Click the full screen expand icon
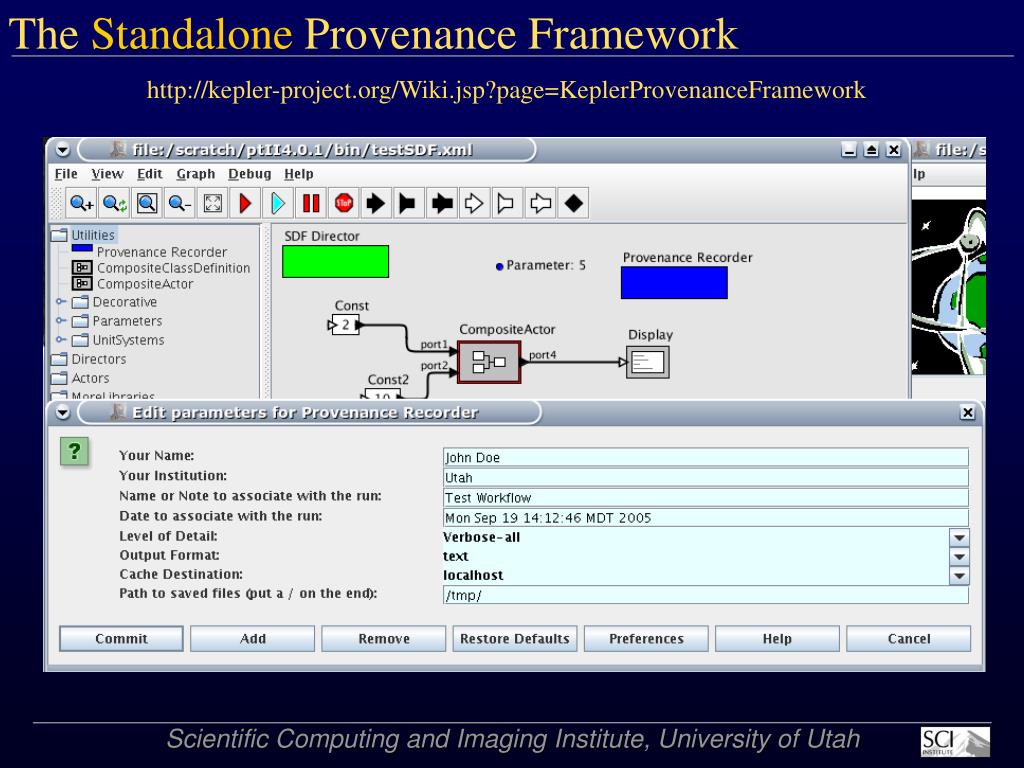This screenshot has width=1024, height=768. pyautogui.click(x=213, y=204)
